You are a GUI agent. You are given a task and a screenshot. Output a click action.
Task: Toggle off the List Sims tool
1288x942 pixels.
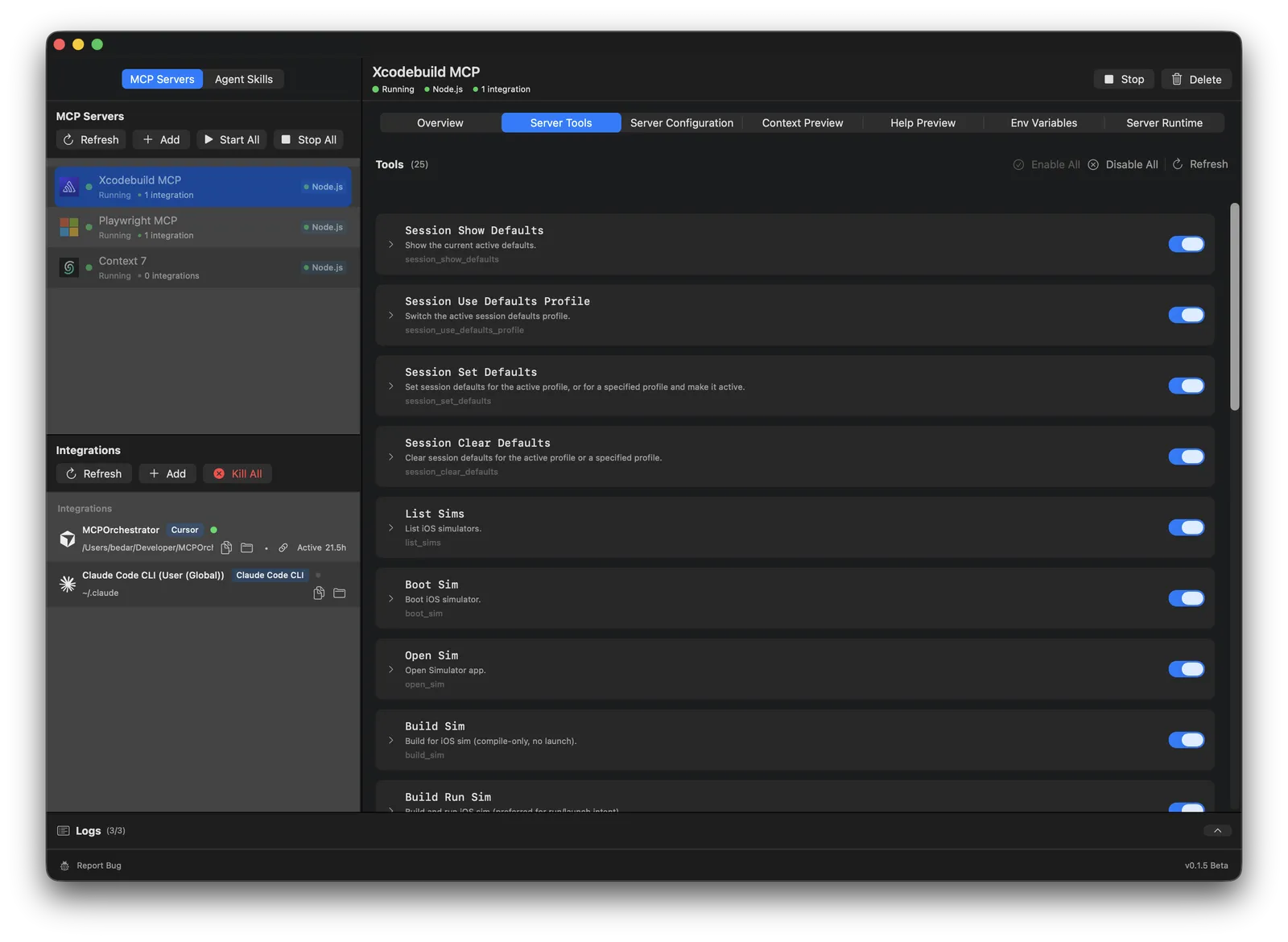coord(1186,527)
